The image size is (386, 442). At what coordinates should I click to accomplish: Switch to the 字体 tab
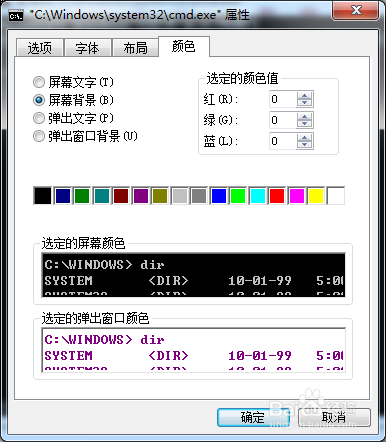click(87, 48)
